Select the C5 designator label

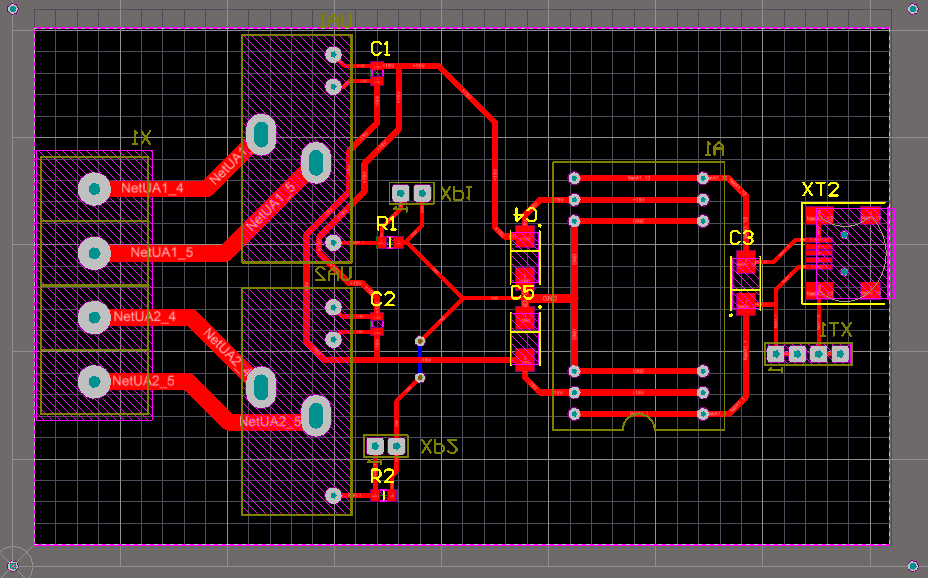click(x=522, y=293)
